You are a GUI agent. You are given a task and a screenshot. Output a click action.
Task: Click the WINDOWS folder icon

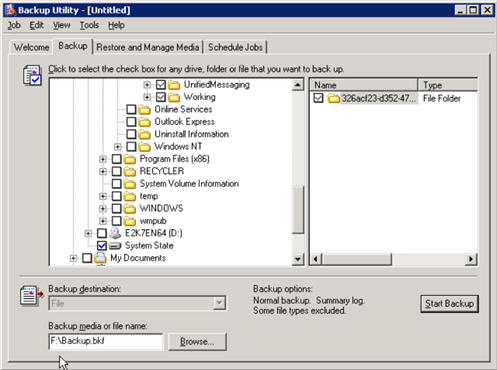click(x=130, y=209)
